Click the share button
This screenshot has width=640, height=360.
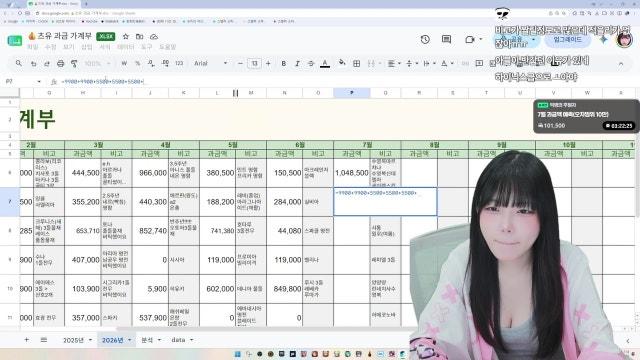(x=516, y=40)
